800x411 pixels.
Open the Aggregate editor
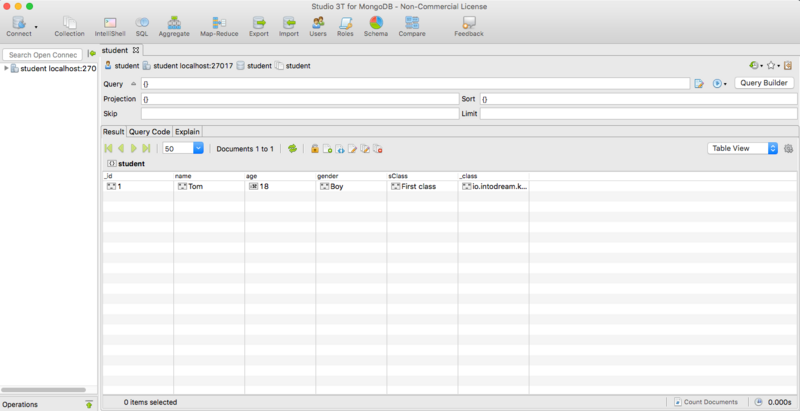tap(174, 26)
